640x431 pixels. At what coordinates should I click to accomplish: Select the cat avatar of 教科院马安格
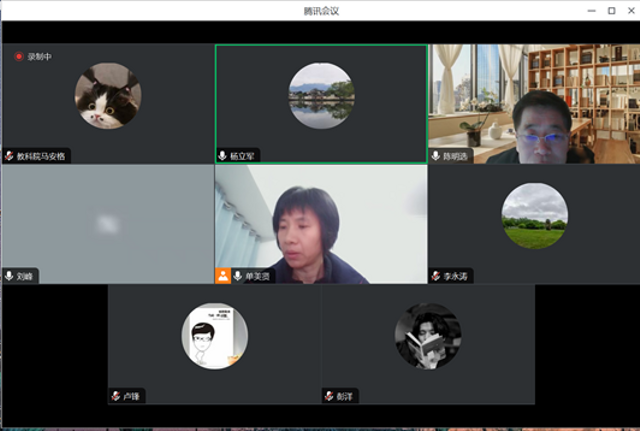(x=107, y=96)
